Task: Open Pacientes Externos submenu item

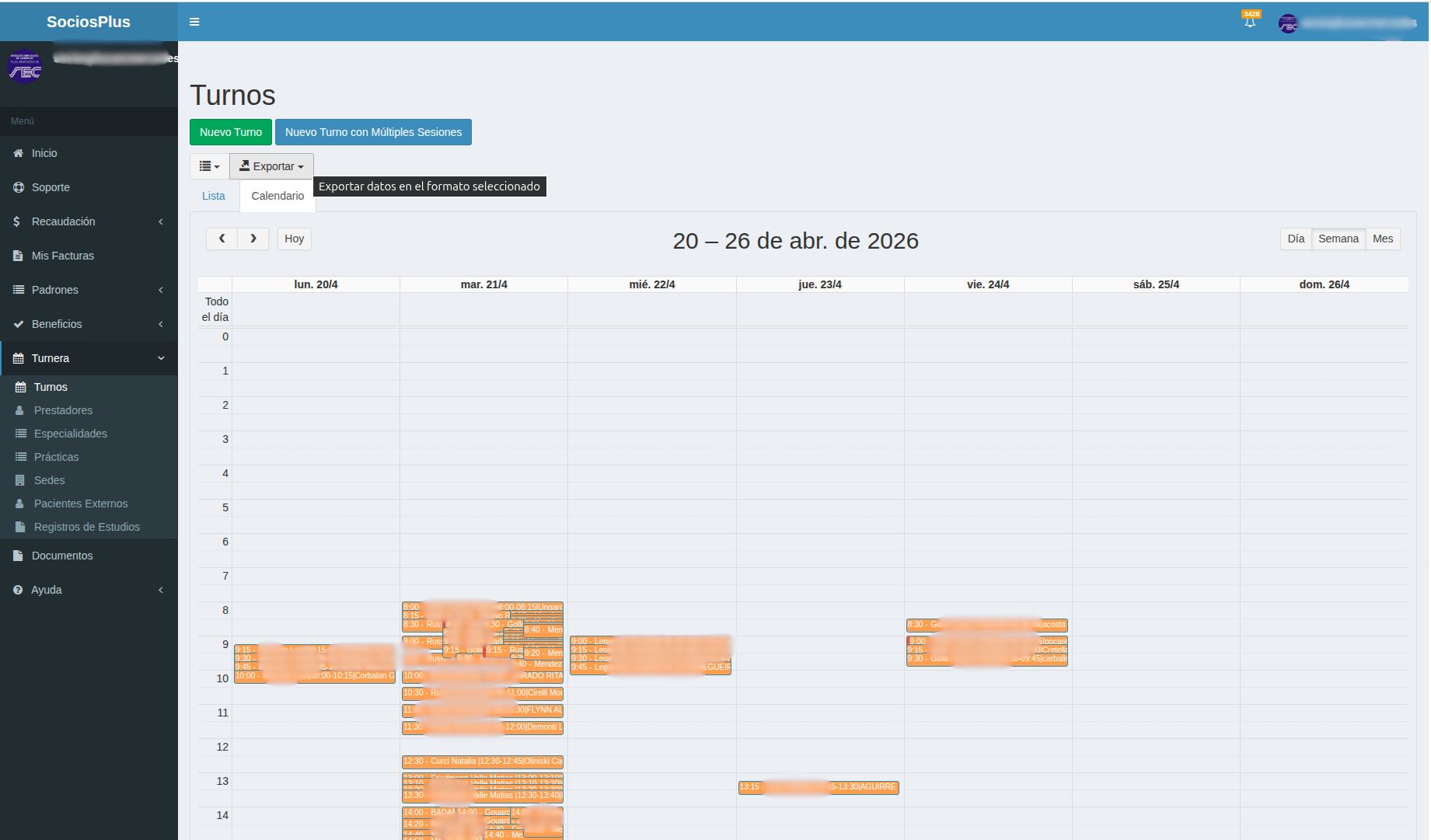Action: (x=80, y=504)
